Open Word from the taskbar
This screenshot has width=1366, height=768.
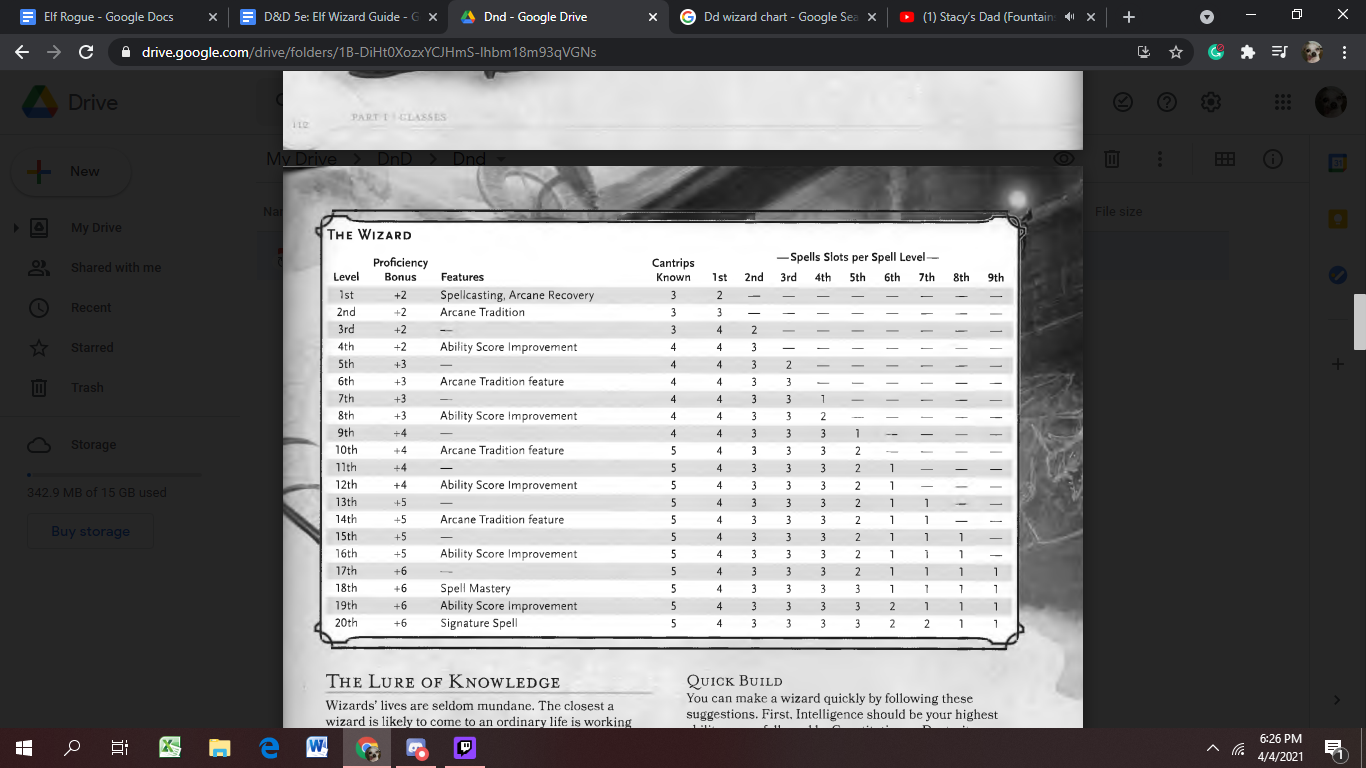[318, 747]
